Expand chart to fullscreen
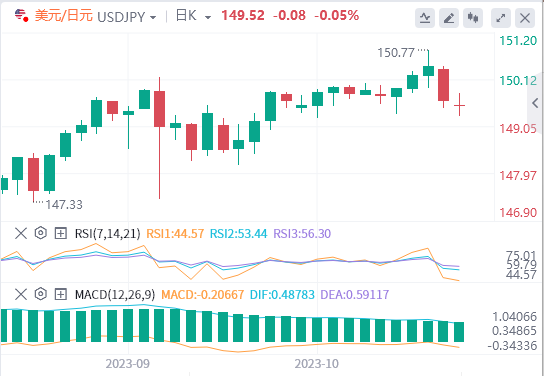Screen dimensions: 544x376 tap(501, 18)
